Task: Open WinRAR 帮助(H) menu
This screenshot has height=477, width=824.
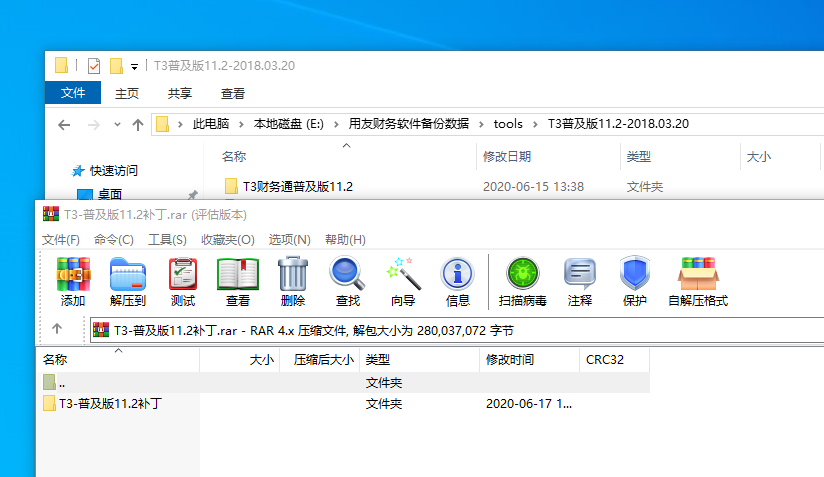Action: [345, 240]
